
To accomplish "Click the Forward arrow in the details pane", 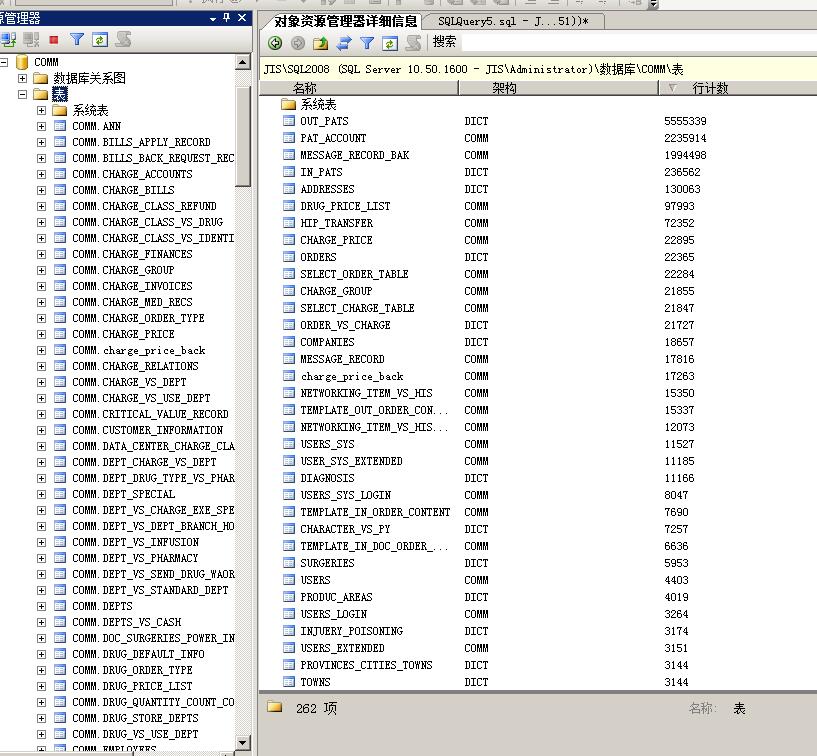I will [298, 43].
